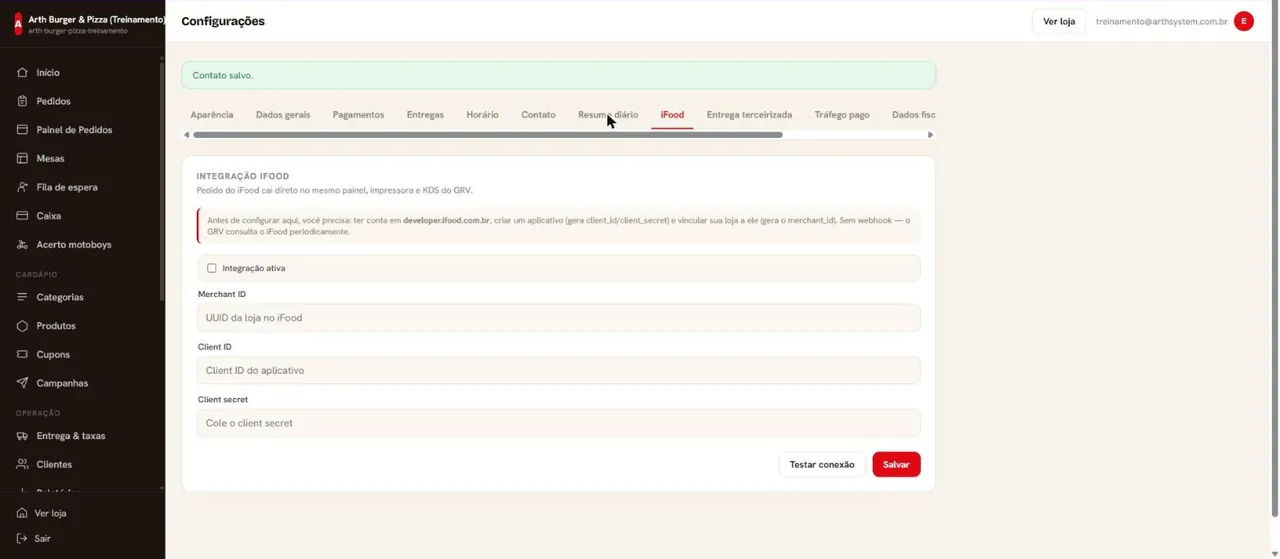The width and height of the screenshot is (1280, 559).
Task: Click the tabs scroll right arrow
Action: (930, 135)
